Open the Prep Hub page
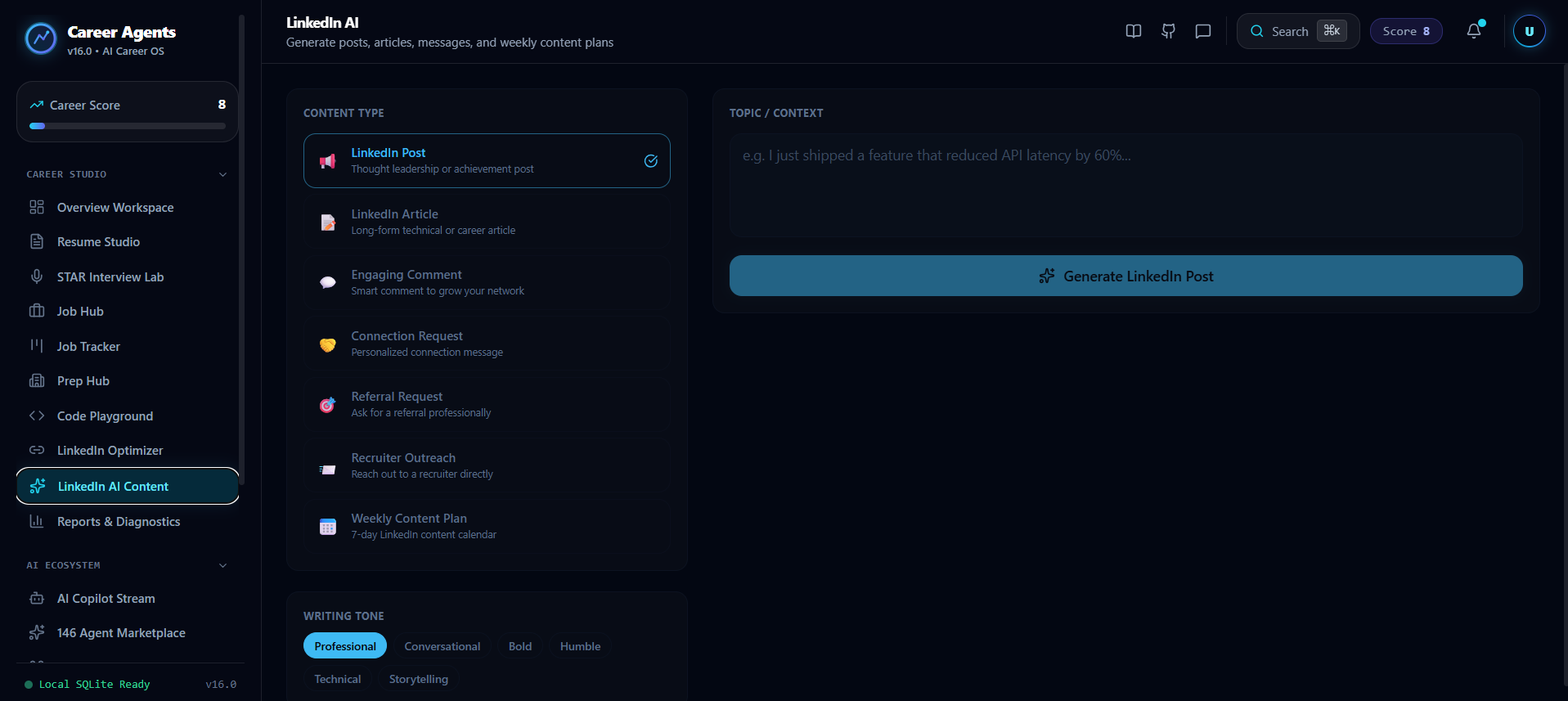 pos(128,380)
